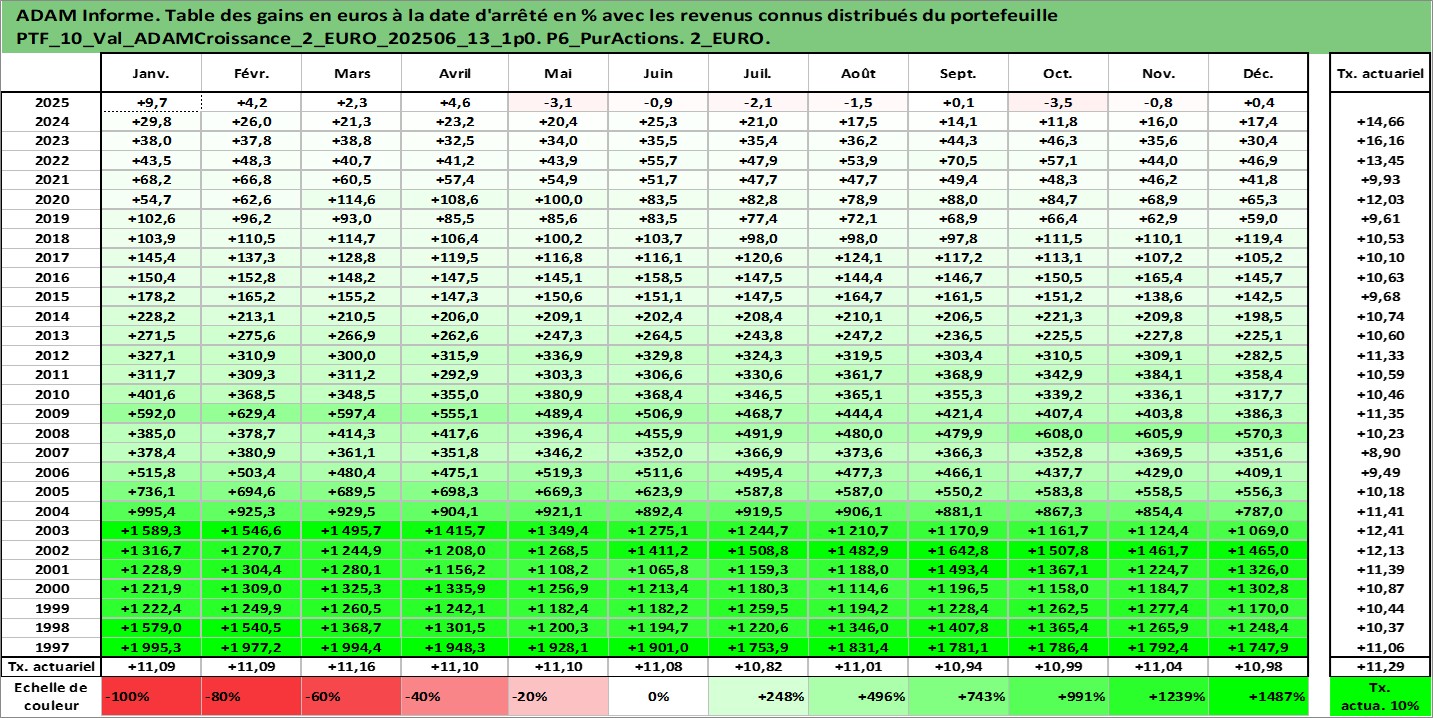Select the +1487% bright green scale cell
This screenshot has width=1433, height=718.
(x=1258, y=696)
